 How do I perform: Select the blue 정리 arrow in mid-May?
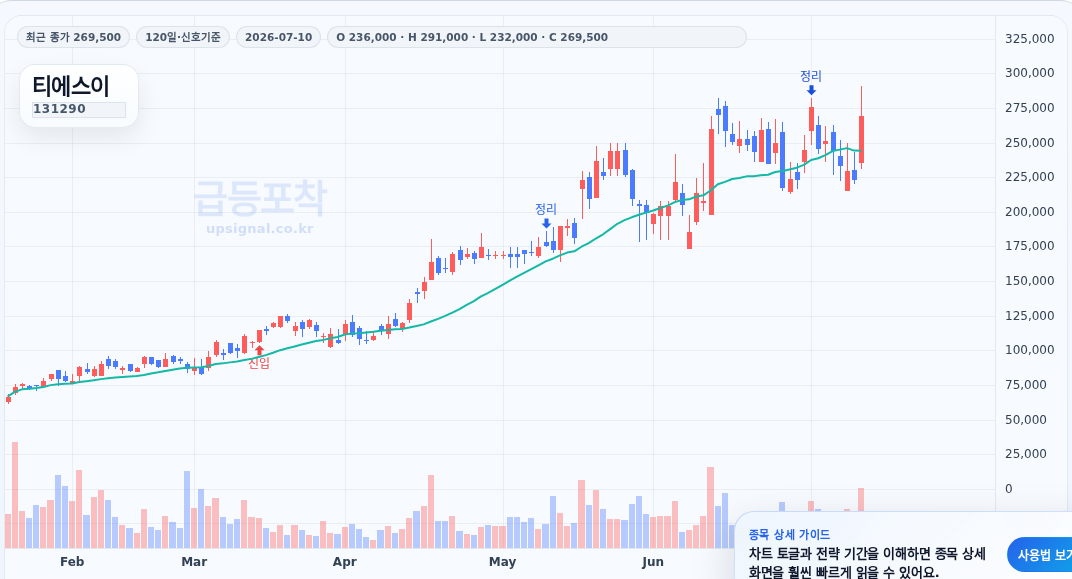point(546,223)
